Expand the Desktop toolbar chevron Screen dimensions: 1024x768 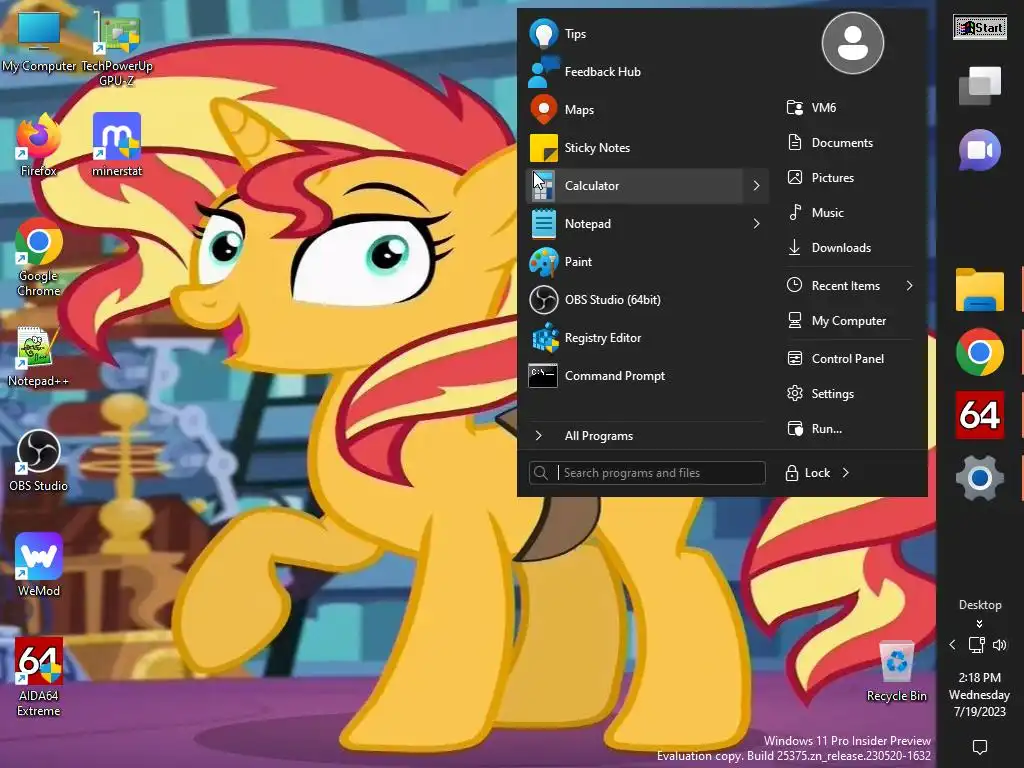pos(979,624)
